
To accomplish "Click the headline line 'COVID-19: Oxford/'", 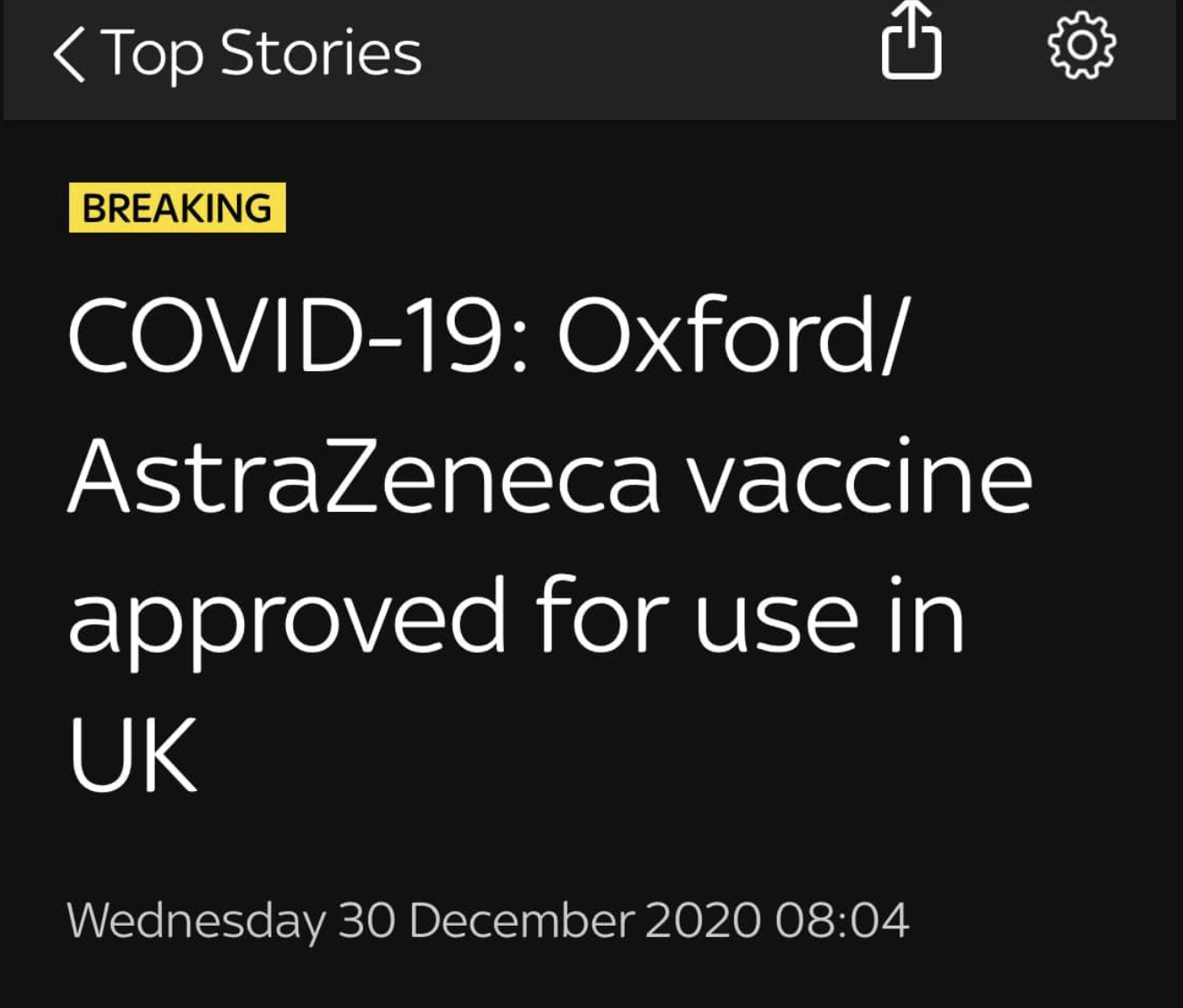I will pos(490,336).
